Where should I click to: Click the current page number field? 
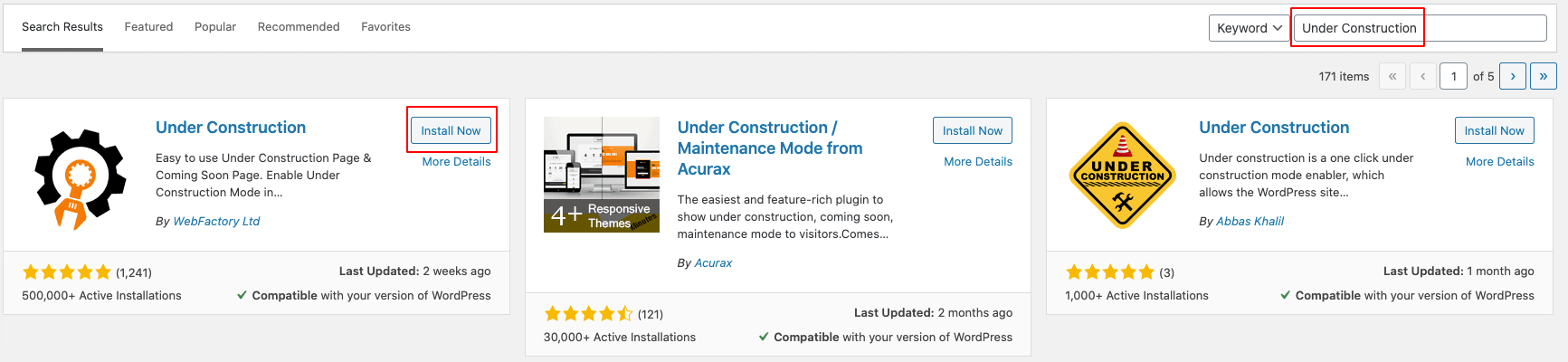point(1453,76)
